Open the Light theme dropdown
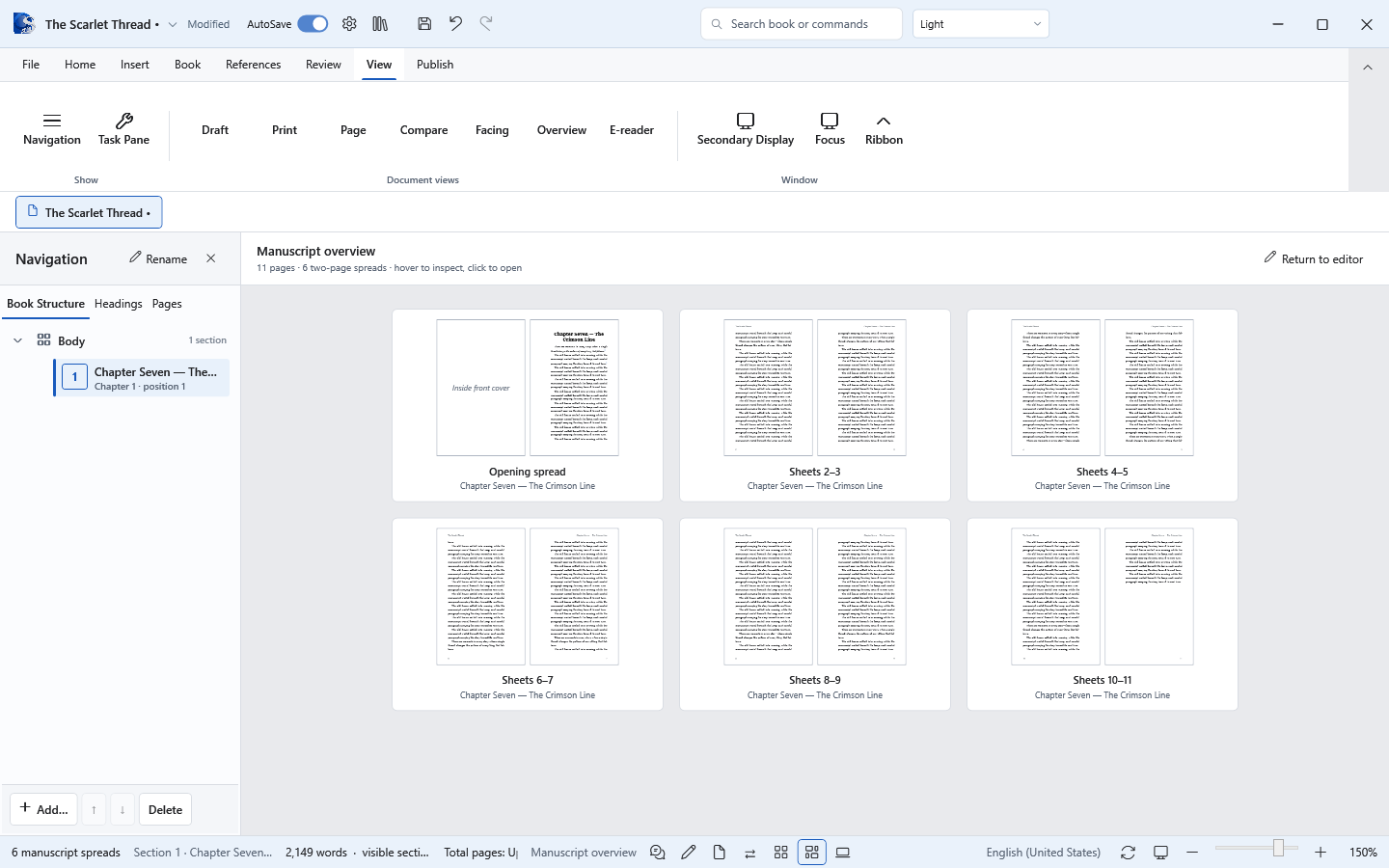This screenshot has height=868, width=1389. [x=980, y=24]
